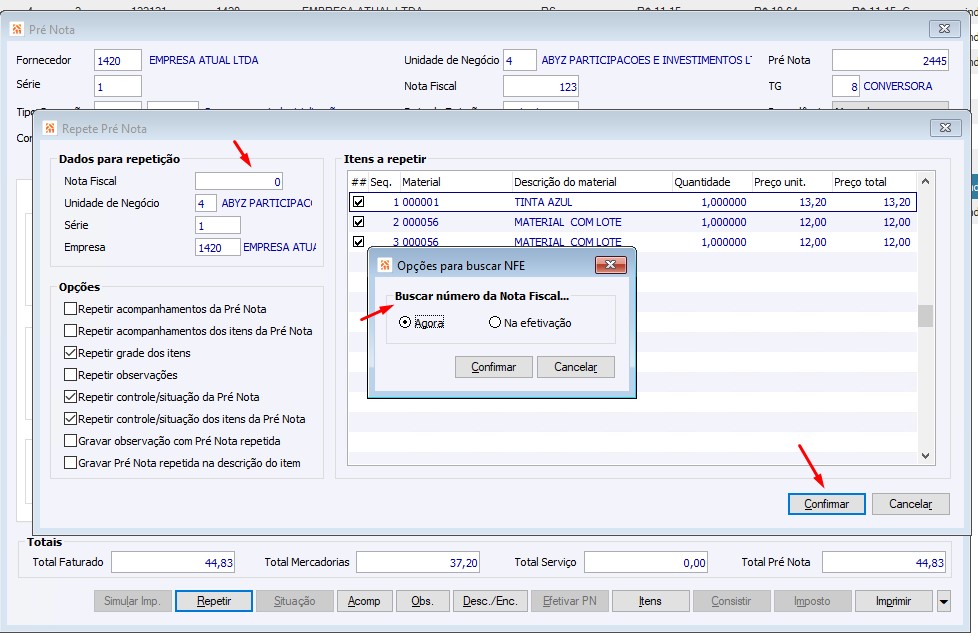This screenshot has width=978, height=636.
Task: Click Confirmar in Repete Pré Nota window
Action: tap(826, 504)
